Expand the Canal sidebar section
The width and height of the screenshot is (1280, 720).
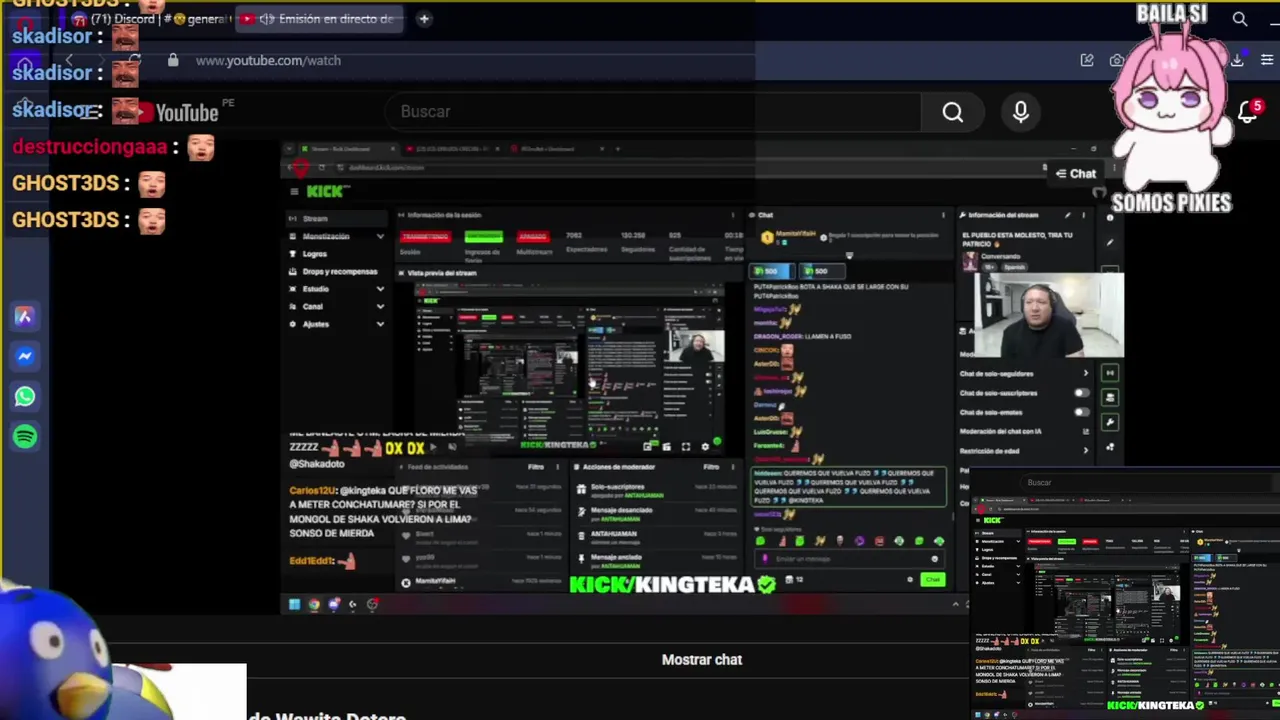380,306
